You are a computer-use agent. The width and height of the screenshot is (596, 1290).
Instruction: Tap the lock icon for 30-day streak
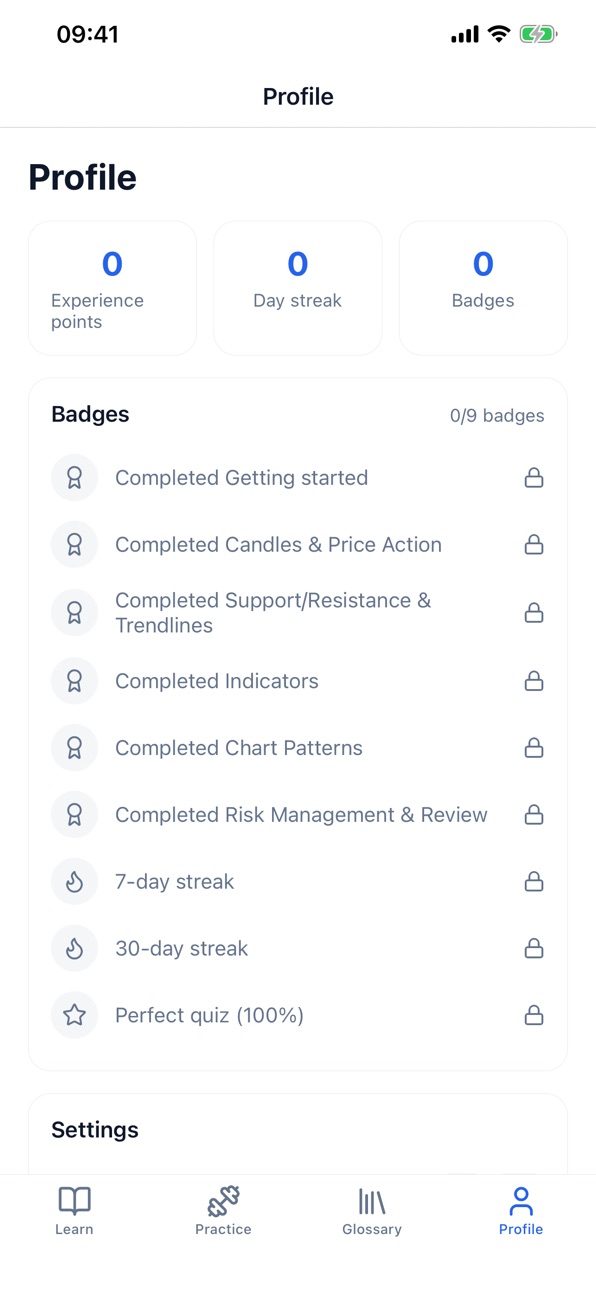tap(534, 949)
